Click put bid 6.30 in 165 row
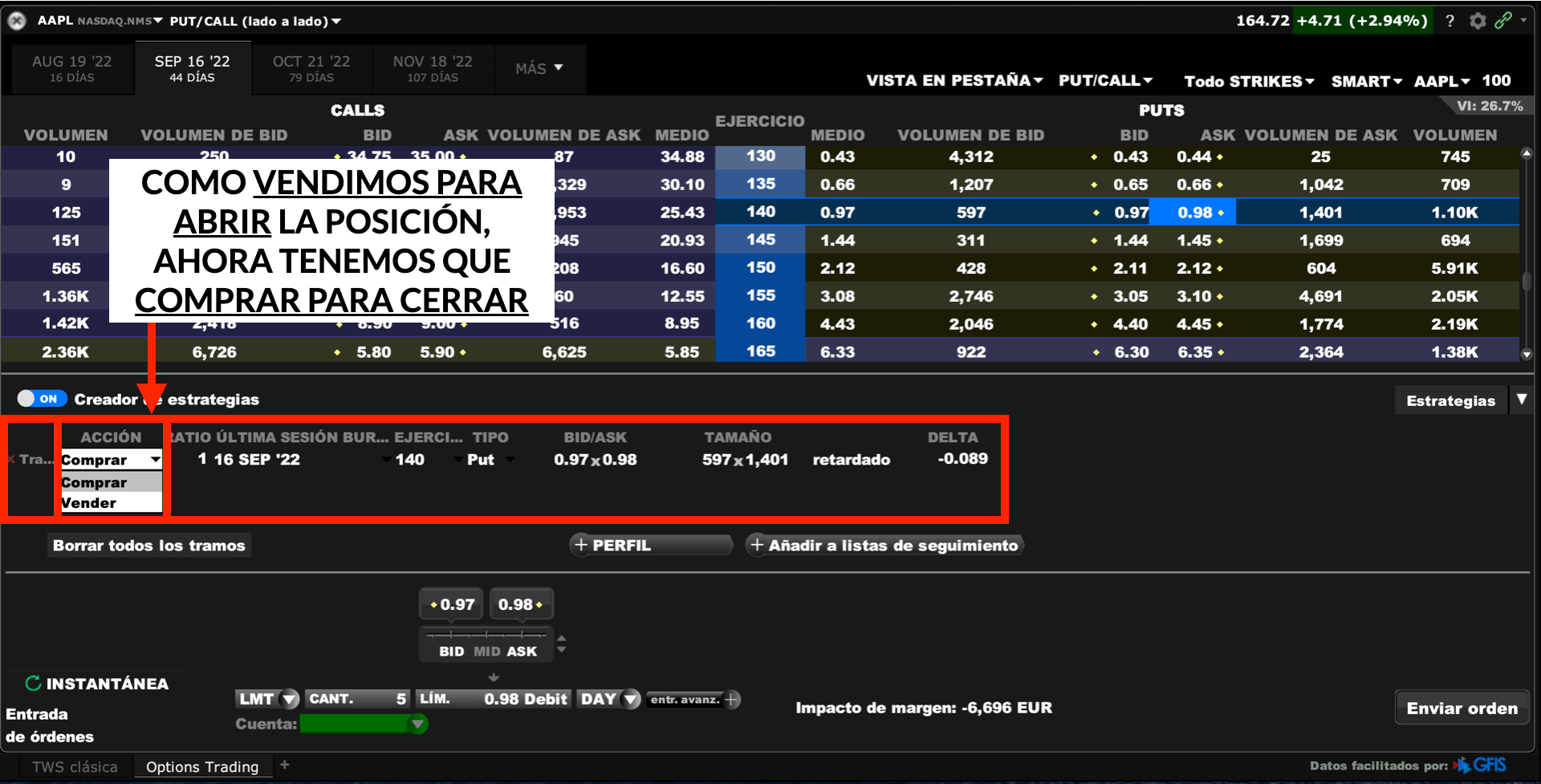This screenshot has width=1541, height=784. 1131,352
